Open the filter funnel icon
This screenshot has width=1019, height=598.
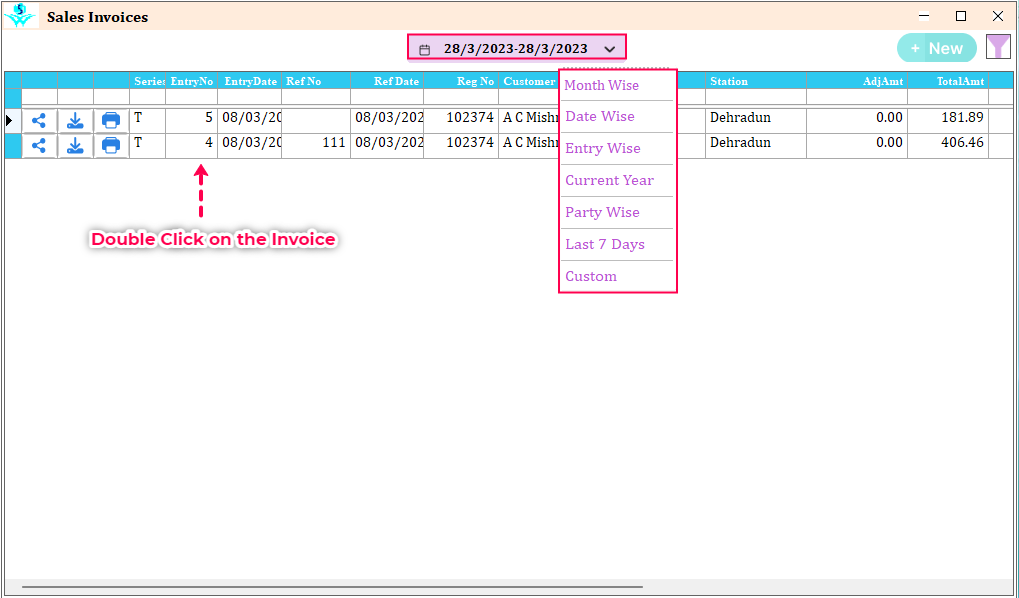[x=998, y=47]
